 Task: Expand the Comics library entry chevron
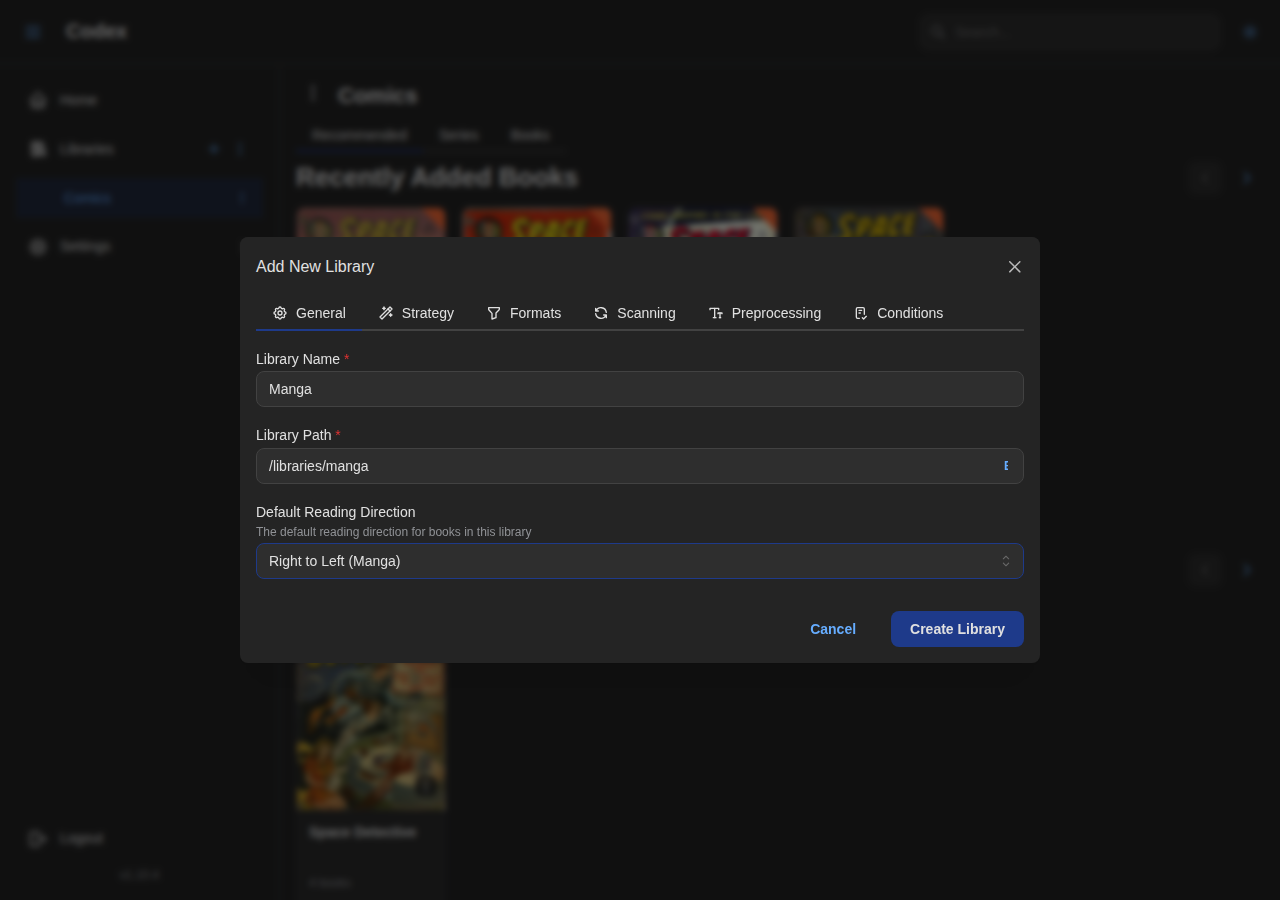tap(240, 197)
